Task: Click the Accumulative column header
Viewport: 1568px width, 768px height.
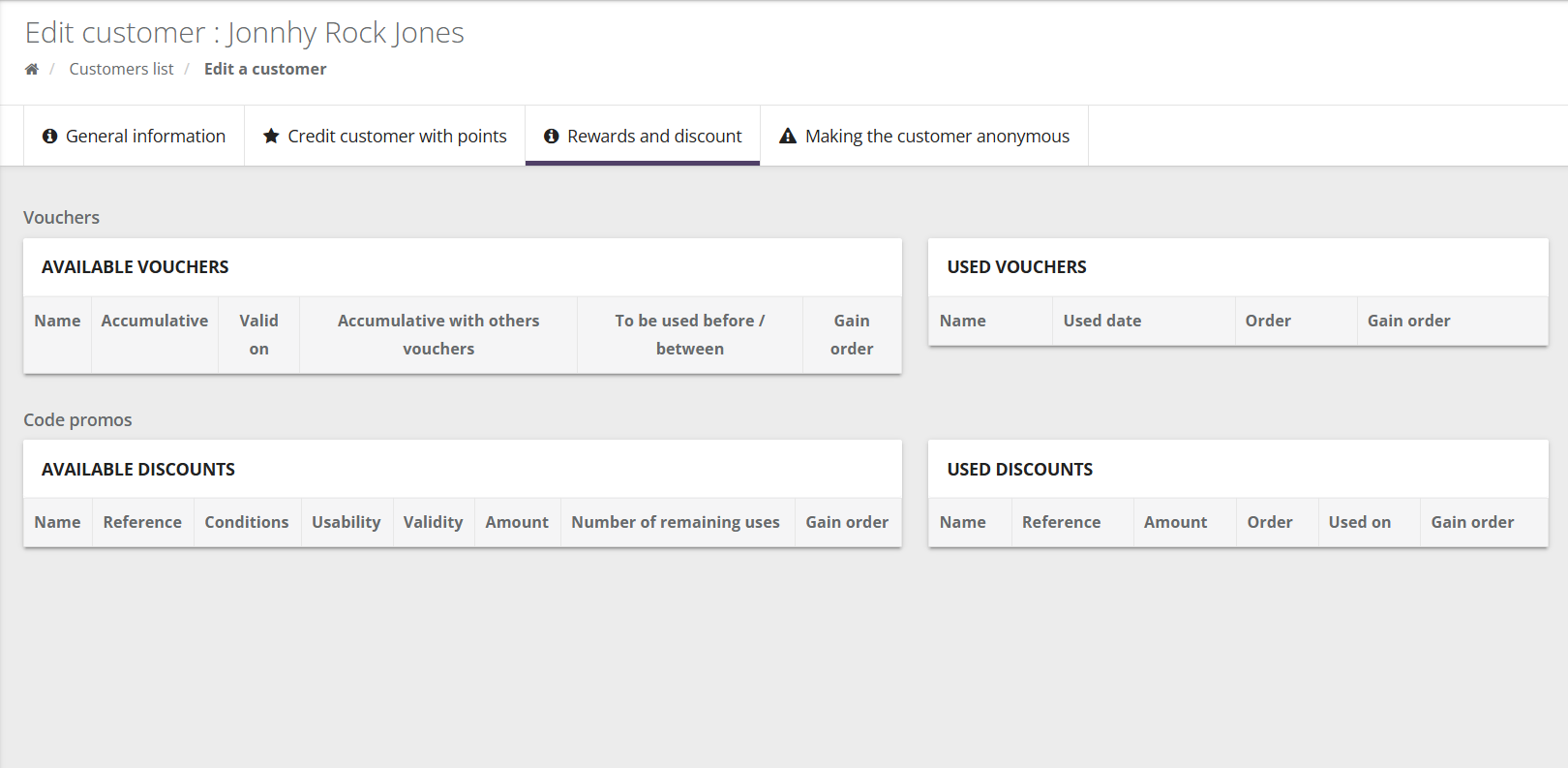Action: (155, 321)
